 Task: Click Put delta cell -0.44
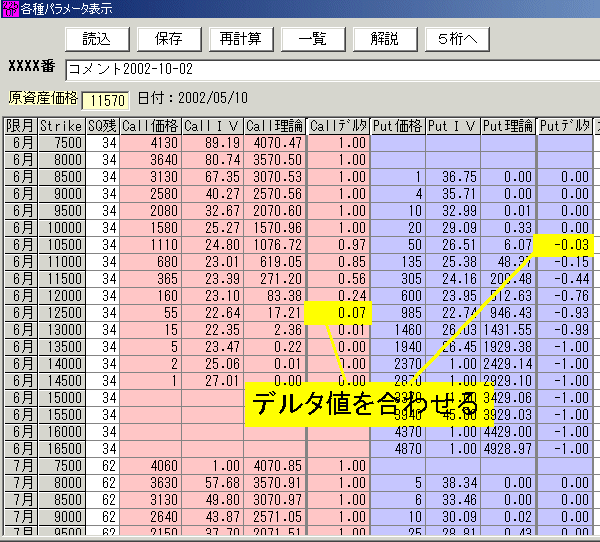565,279
